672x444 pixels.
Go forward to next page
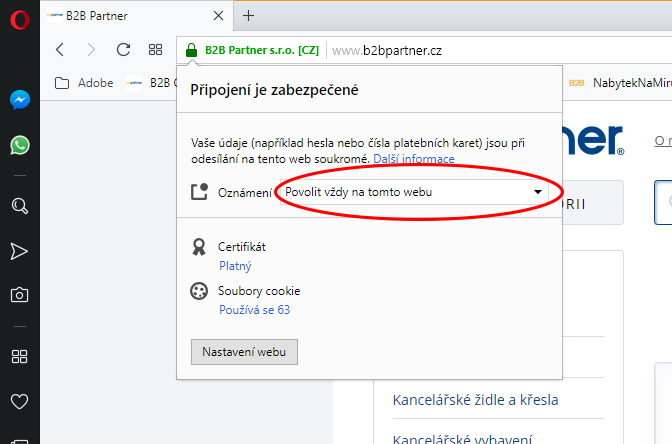point(91,50)
